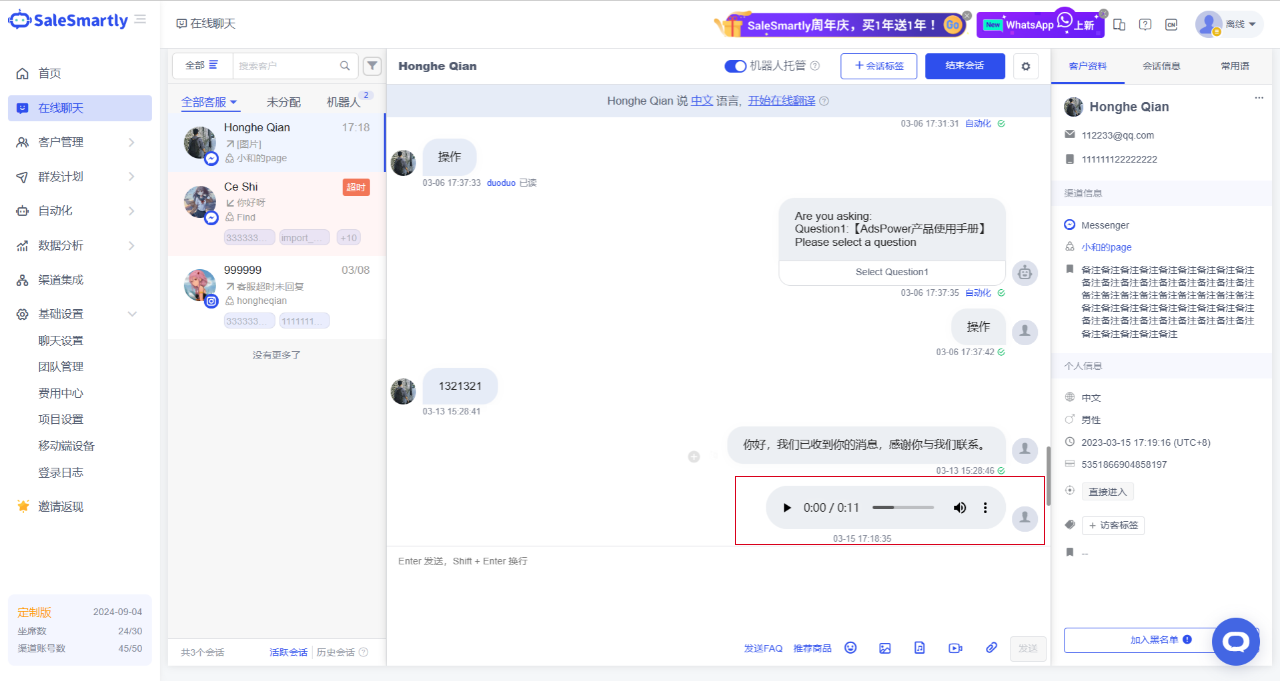Viewport: 1280px width, 681px height.
Task: Collapse the sidebar with hamburger icon
Action: pos(140,20)
